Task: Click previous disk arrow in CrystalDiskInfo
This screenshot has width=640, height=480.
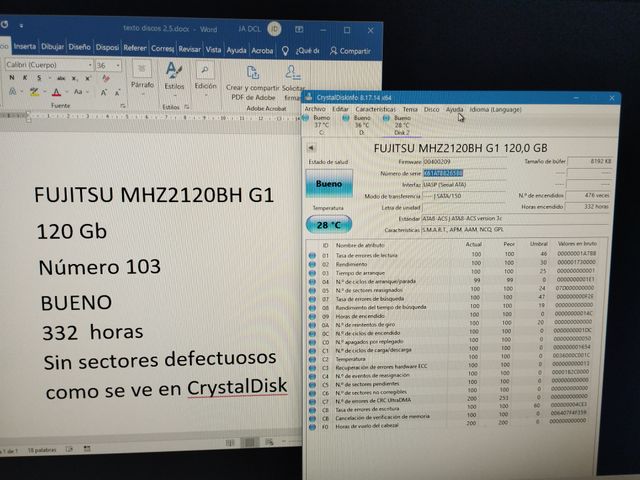Action: (x=311, y=148)
